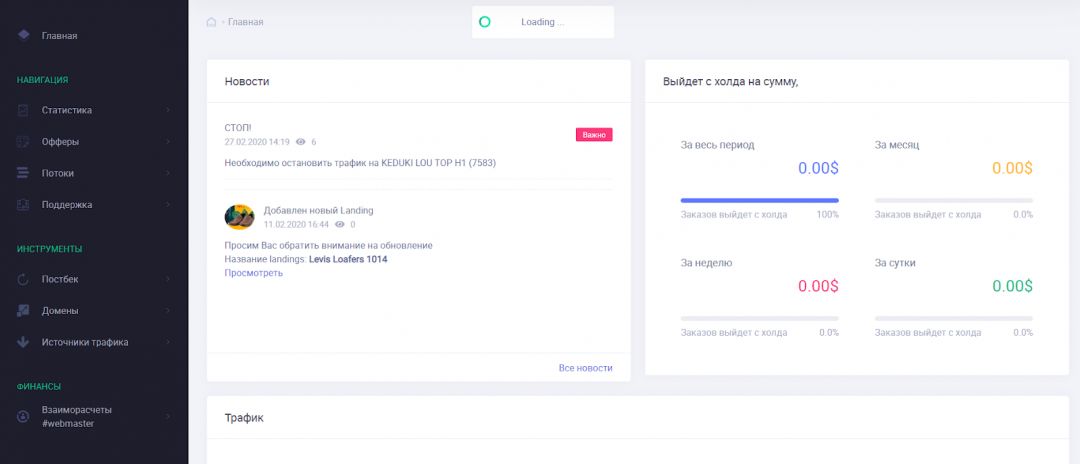Click the home breadcrumb icon
Viewport: 1080px width, 464px height.
tap(211, 22)
